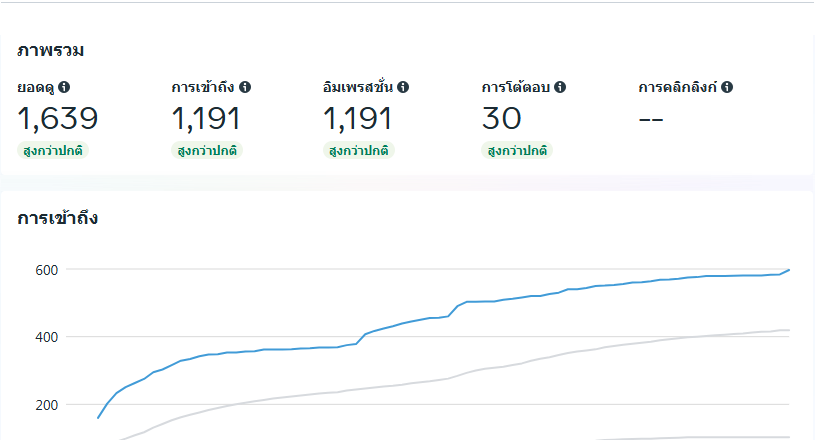Click the 1,191 value under อิมเพรสชั่น
The width and height of the screenshot is (815, 440).
point(357,119)
